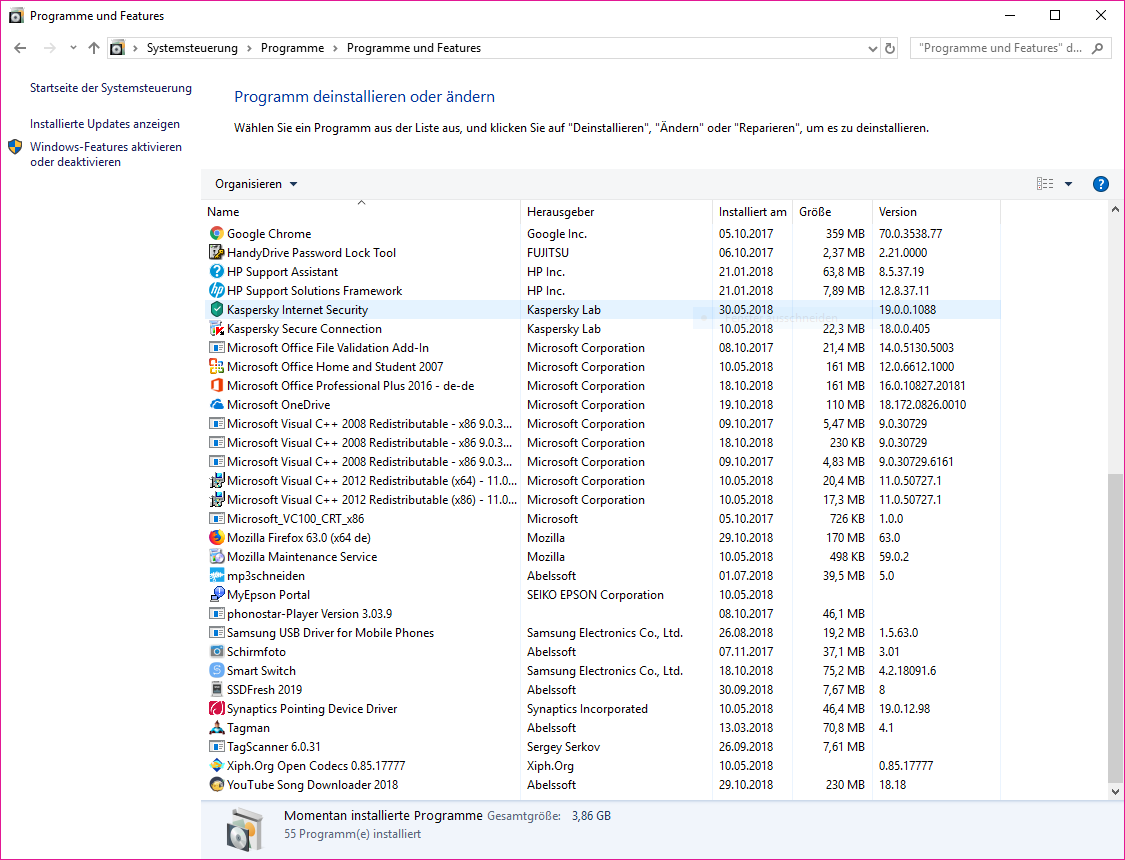Click the Tagman program icon

[216, 728]
